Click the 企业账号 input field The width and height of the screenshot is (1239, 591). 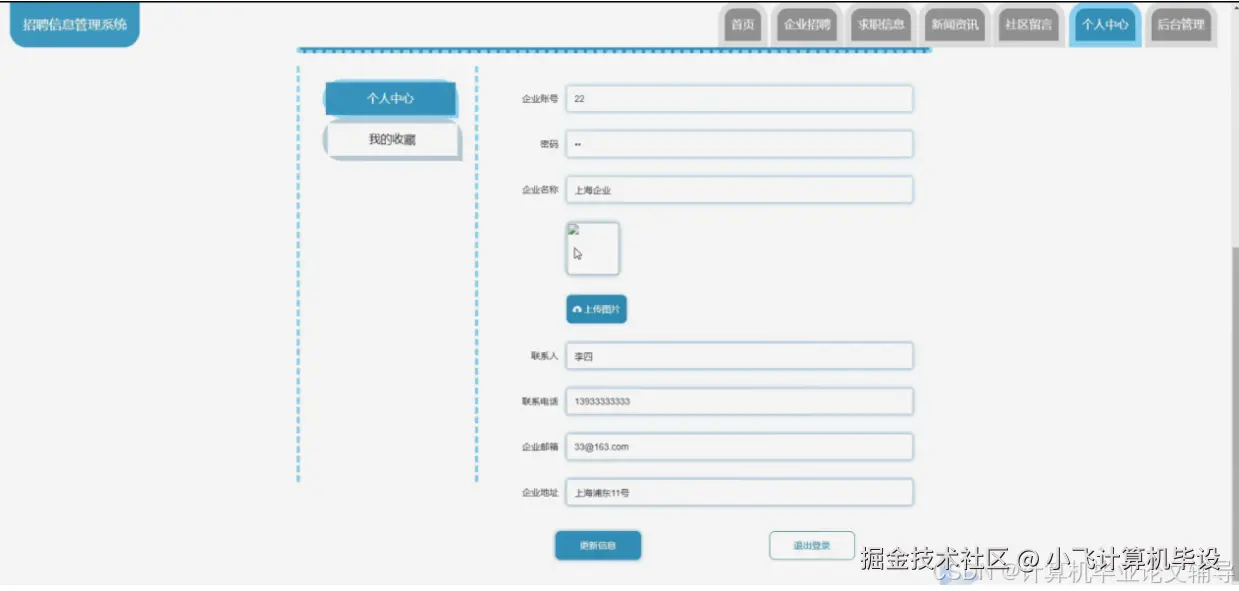[x=739, y=98]
